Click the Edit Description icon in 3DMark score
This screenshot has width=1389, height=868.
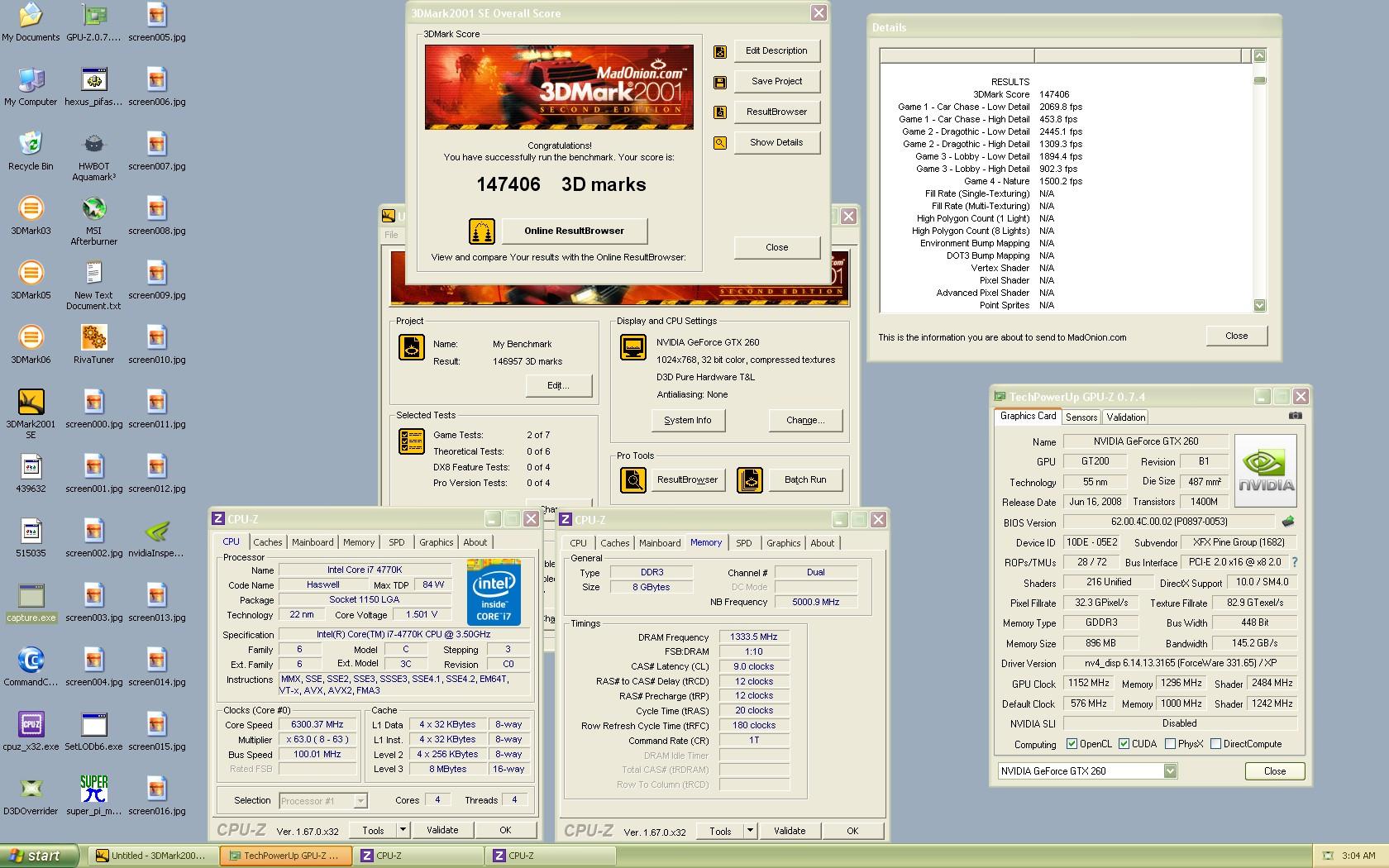click(720, 51)
